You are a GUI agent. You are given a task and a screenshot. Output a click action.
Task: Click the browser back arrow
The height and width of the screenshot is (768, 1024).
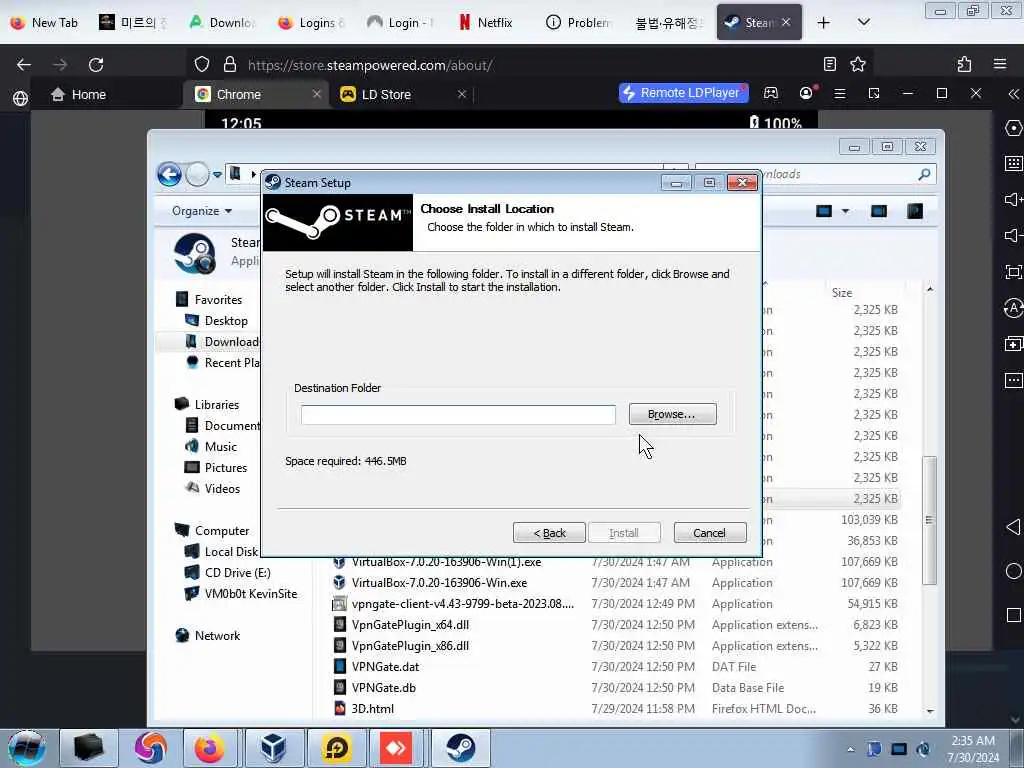[24, 65]
